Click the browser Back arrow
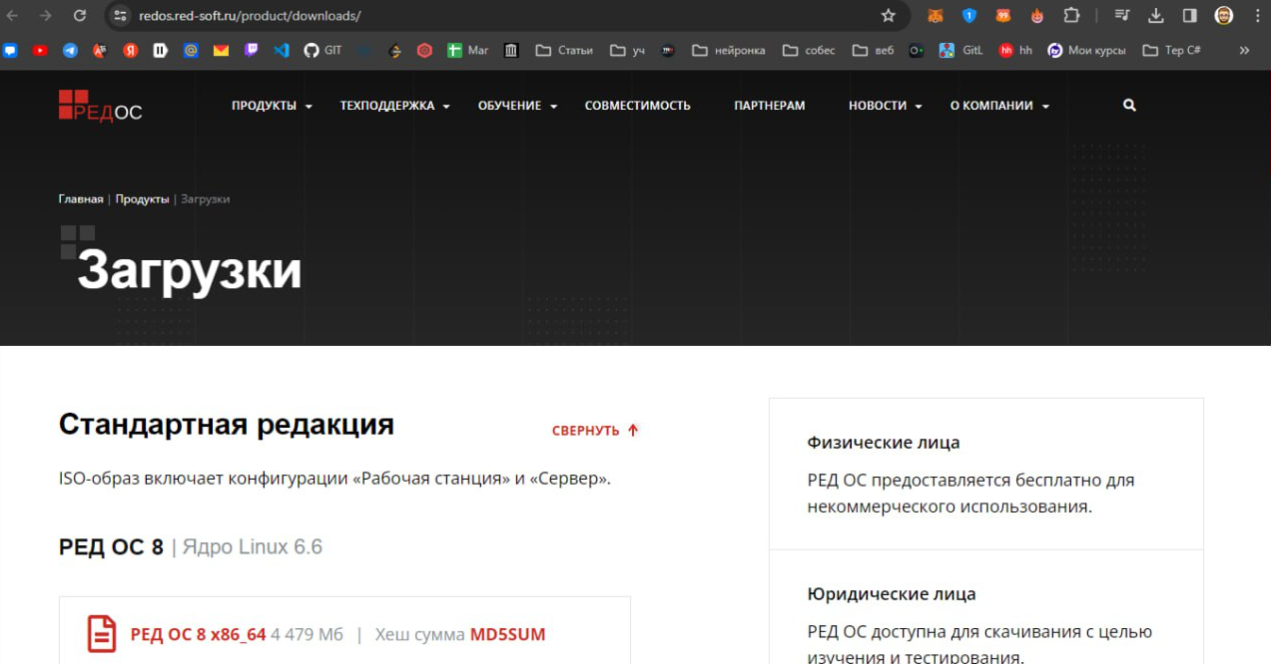 click(x=13, y=16)
